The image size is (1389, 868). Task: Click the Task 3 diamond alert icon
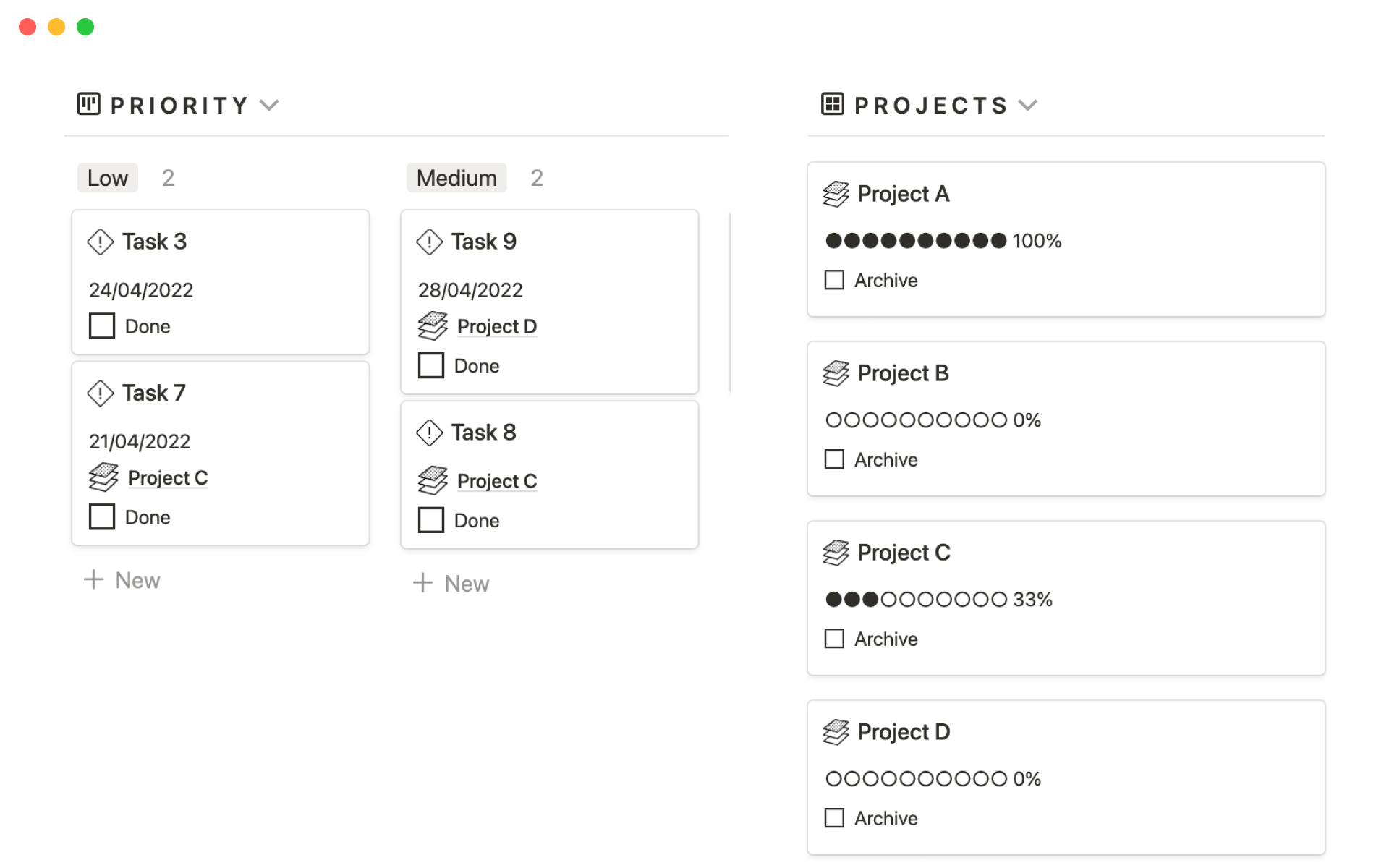[x=100, y=242]
